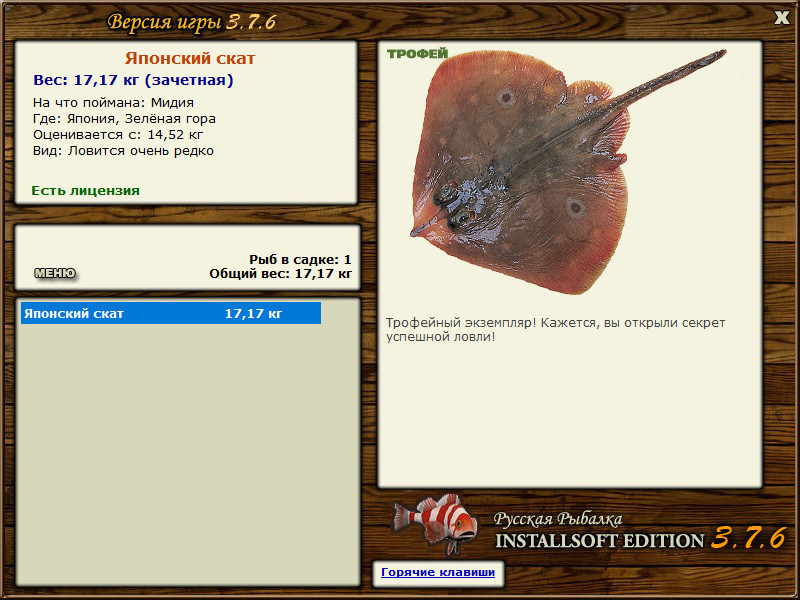800x600 pixels.
Task: Open the Горячие клавиши link
Action: tap(438, 572)
